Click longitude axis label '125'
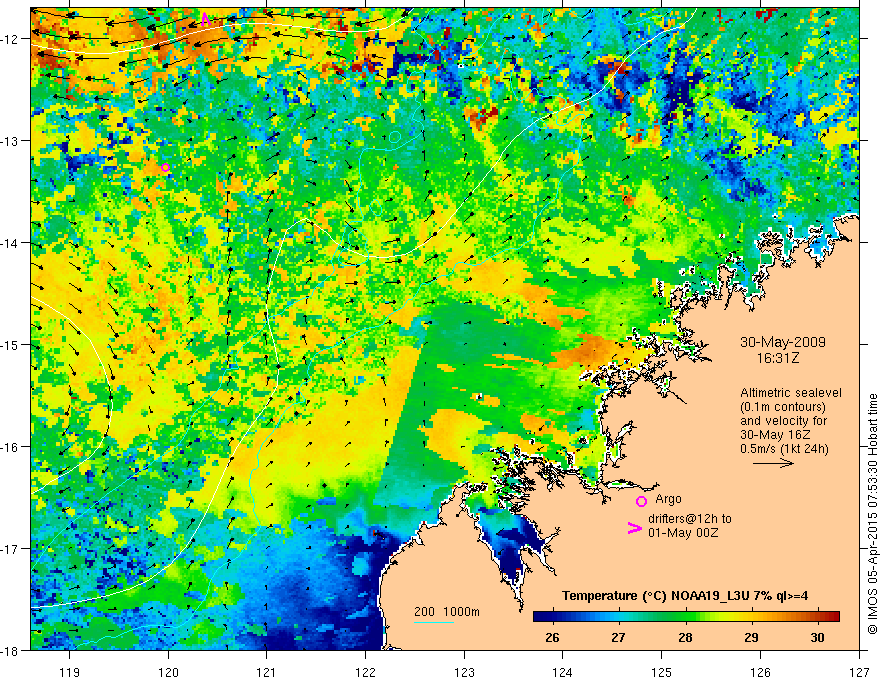 [662, 672]
